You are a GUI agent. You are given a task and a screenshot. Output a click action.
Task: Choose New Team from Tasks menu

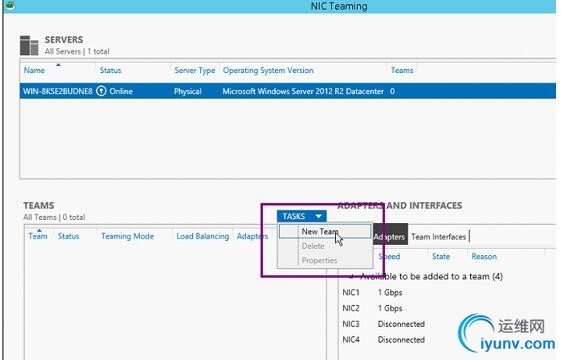click(325, 232)
